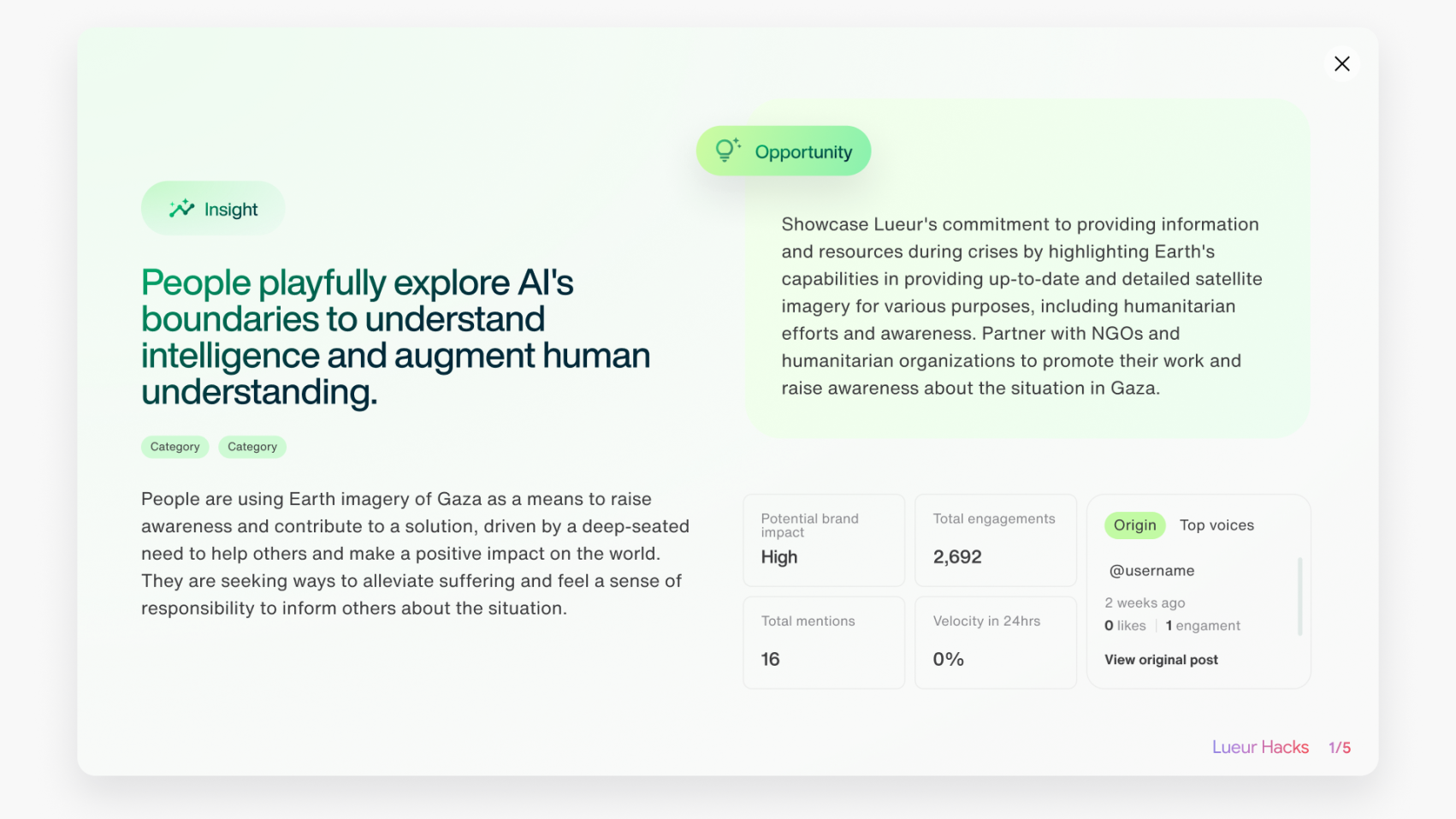Select the Potential brand impact card
Image resolution: width=1456 pixels, height=819 pixels.
point(823,540)
